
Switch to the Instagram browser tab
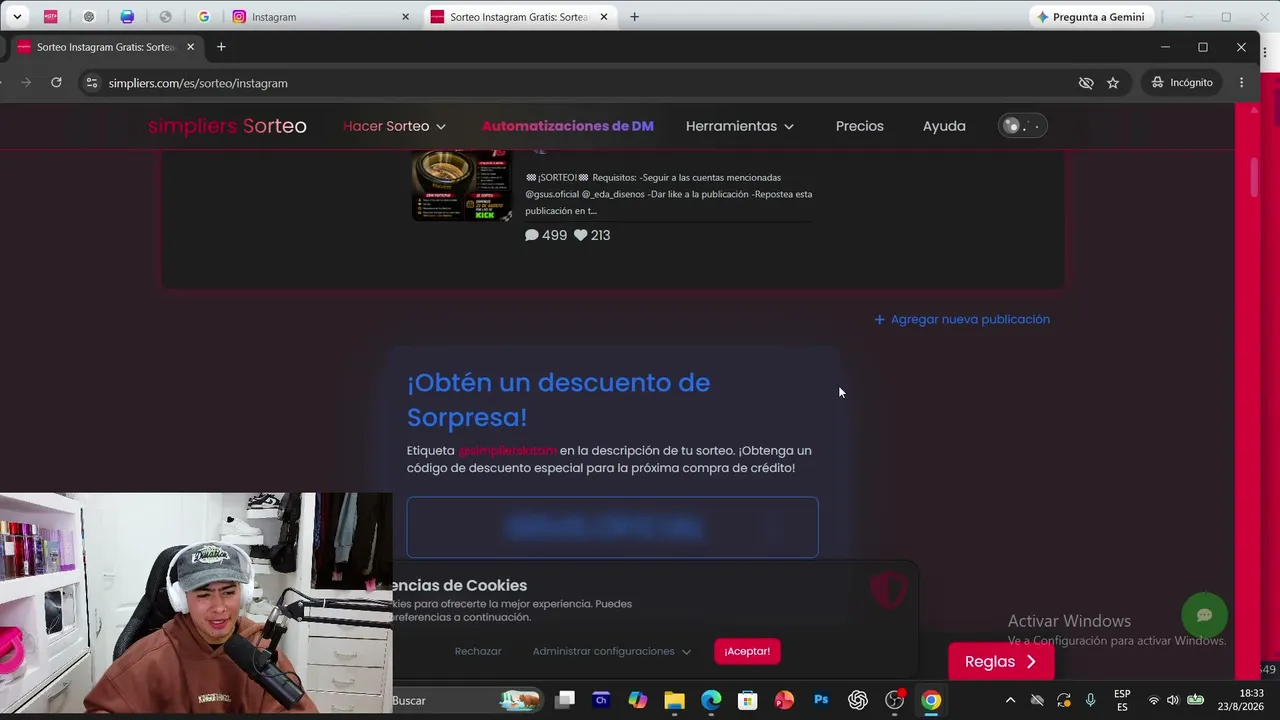[320, 17]
